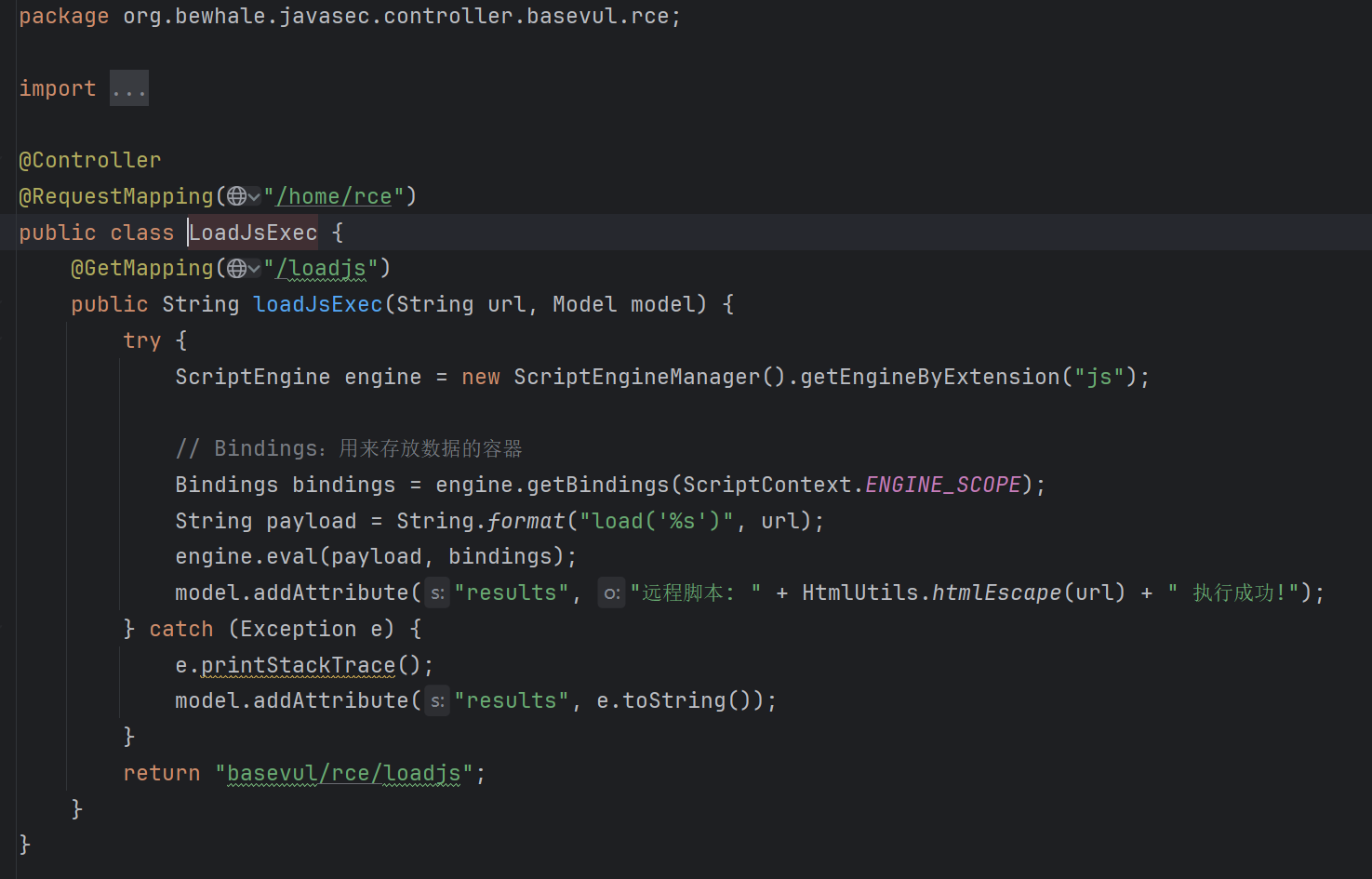Click the "payload" variable declaration
The height and width of the screenshot is (879, 1372).
pos(312,521)
